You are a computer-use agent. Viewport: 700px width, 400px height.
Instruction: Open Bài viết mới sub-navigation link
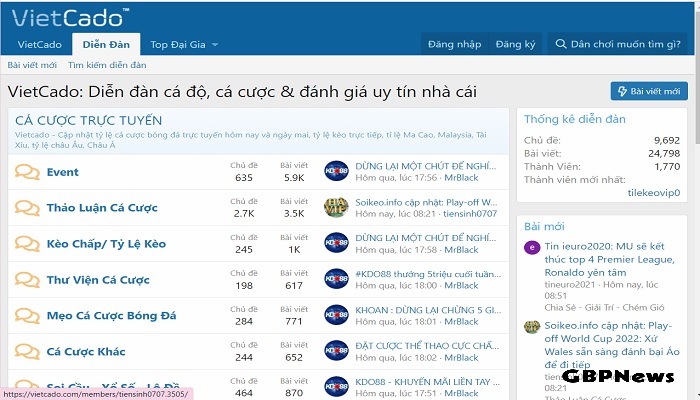click(x=32, y=65)
